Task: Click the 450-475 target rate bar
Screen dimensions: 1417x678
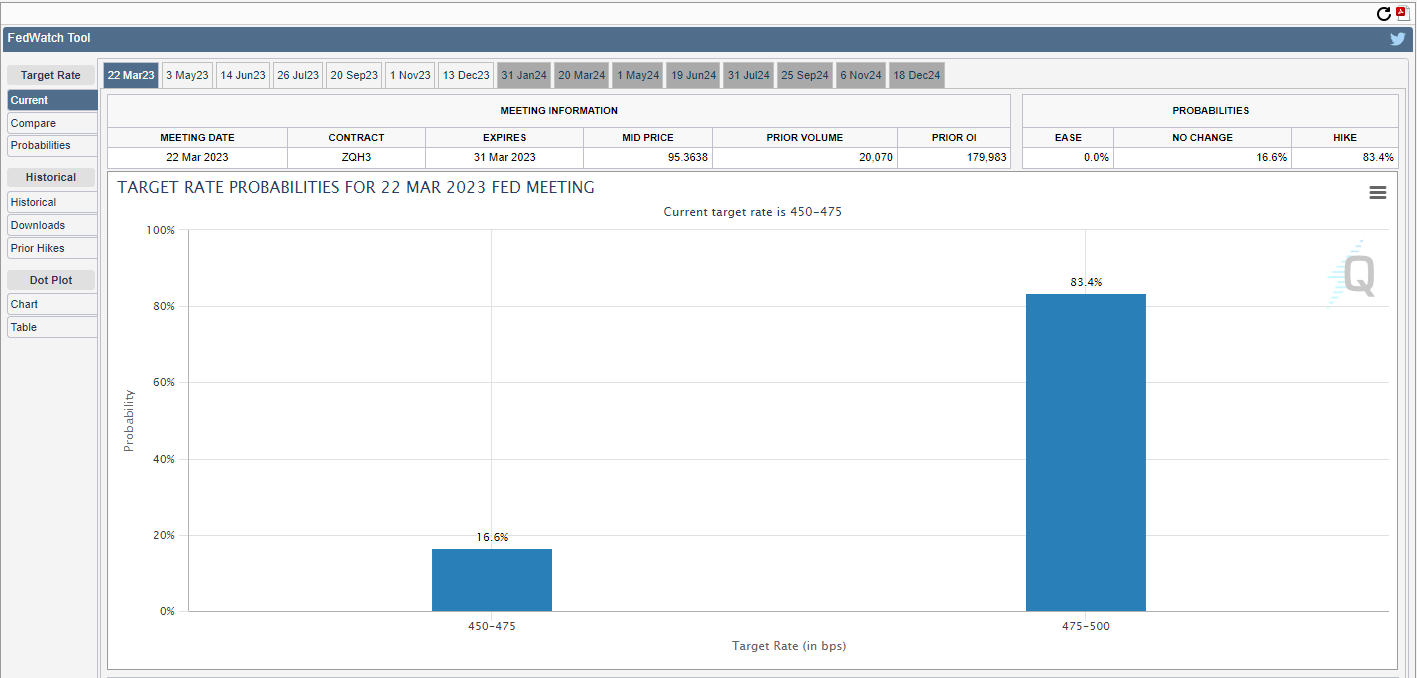Action: coord(491,580)
